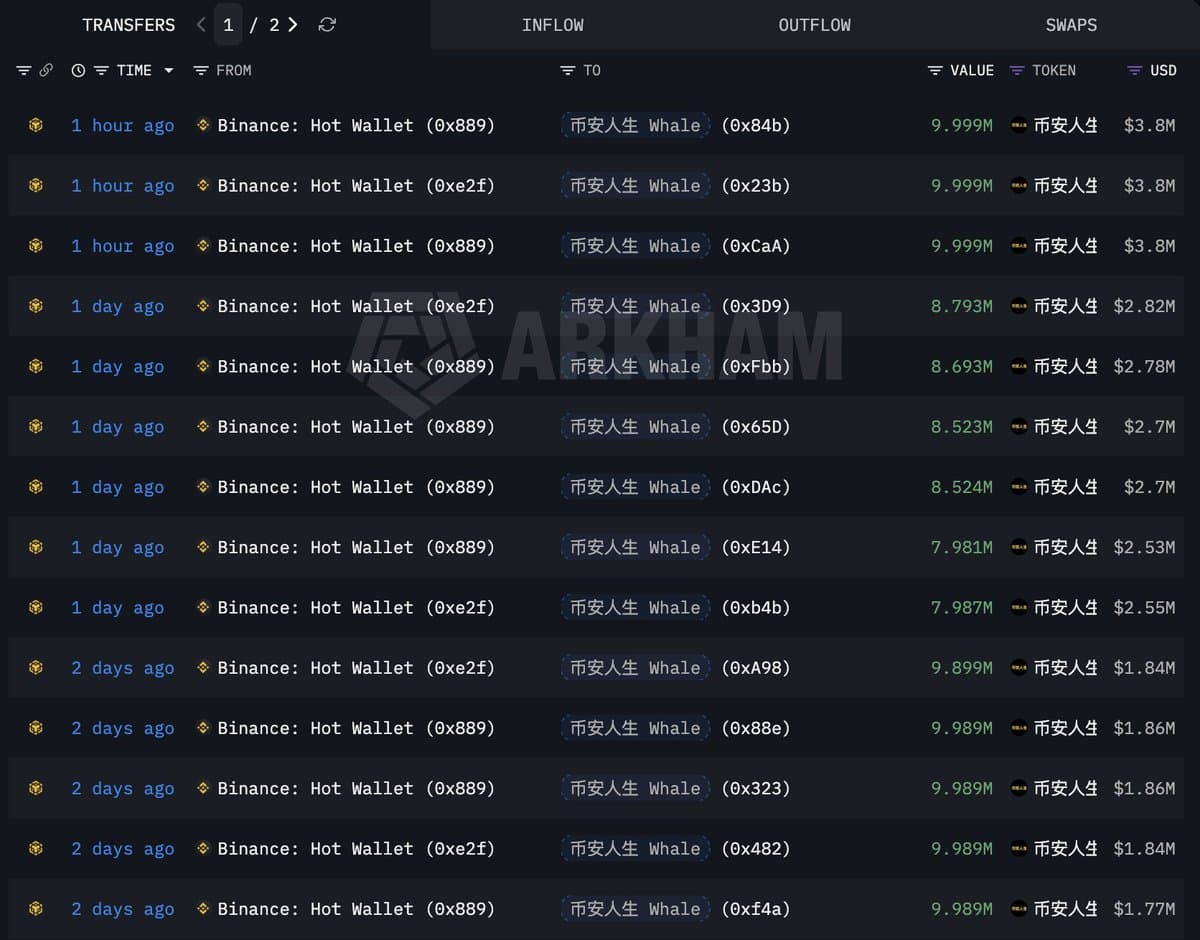This screenshot has height=940, width=1200.
Task: Click the previous page left chevron
Action: [x=201, y=24]
